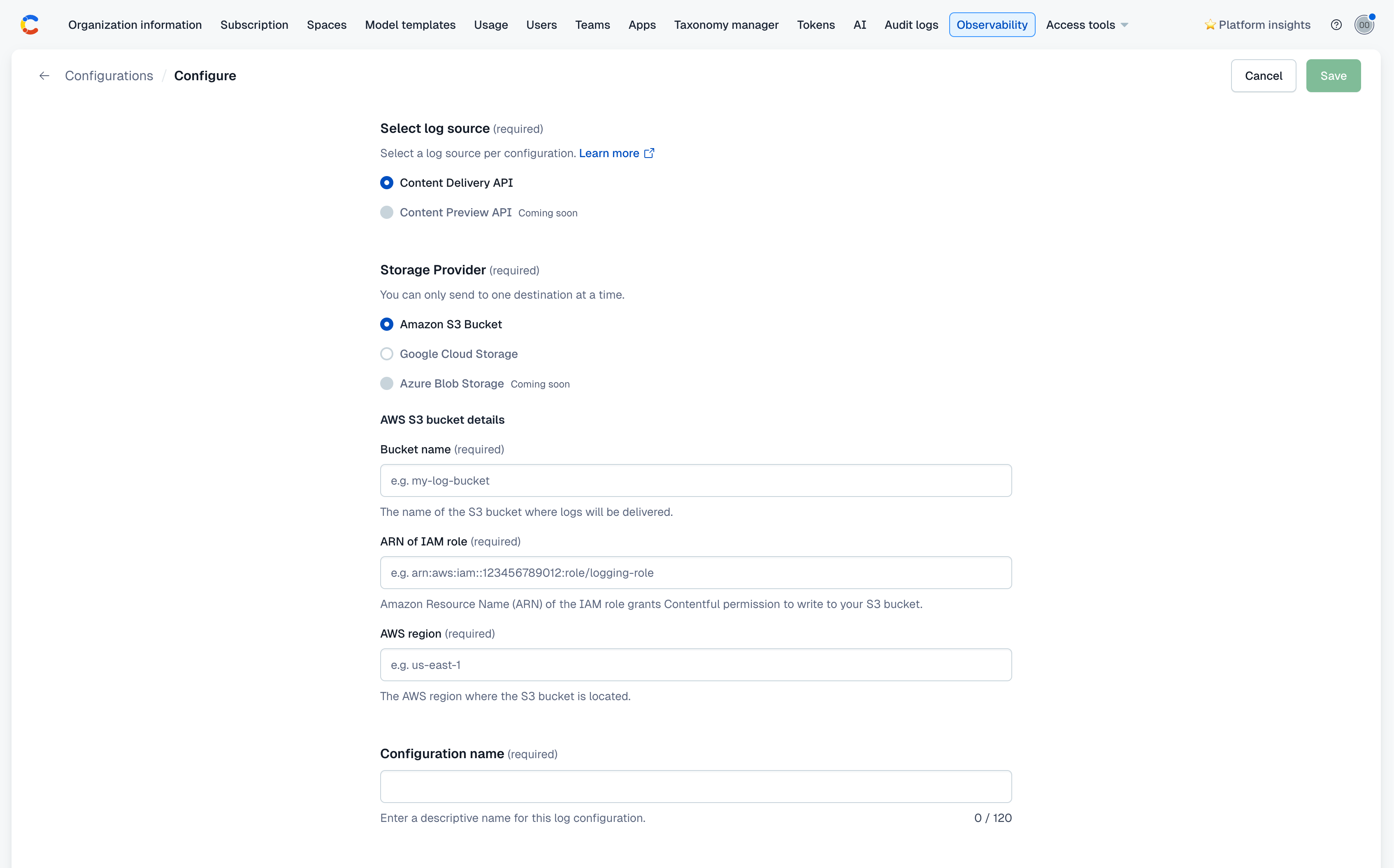The height and width of the screenshot is (868, 1394).
Task: Click the Platform insights star icon
Action: (x=1210, y=25)
